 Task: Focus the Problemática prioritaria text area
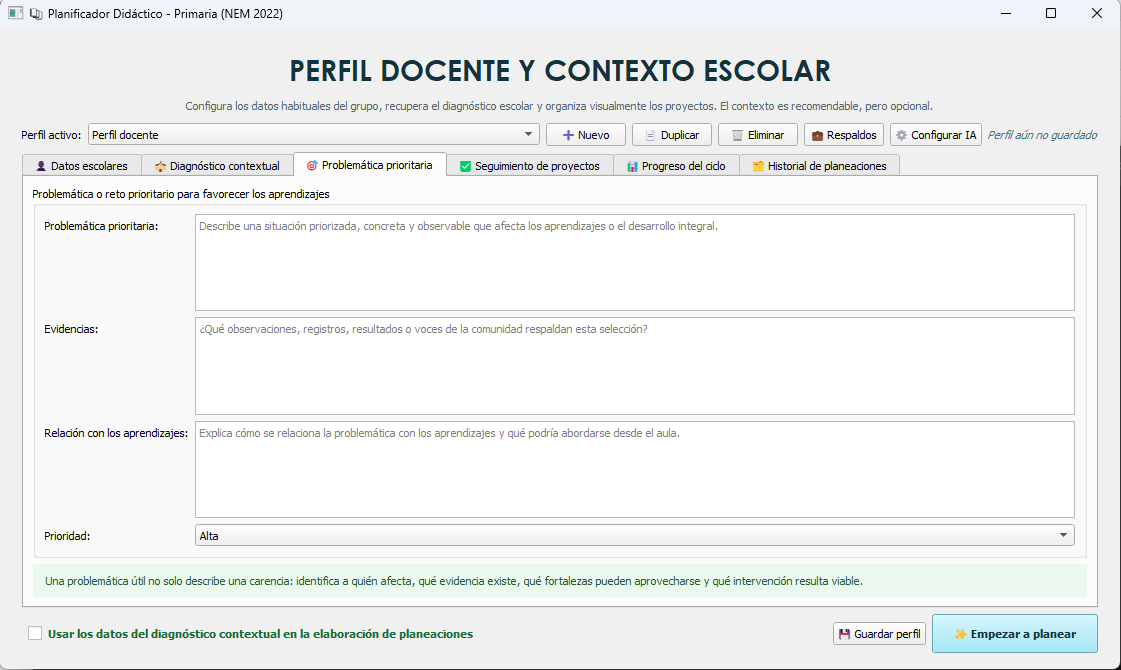[x=634, y=262]
